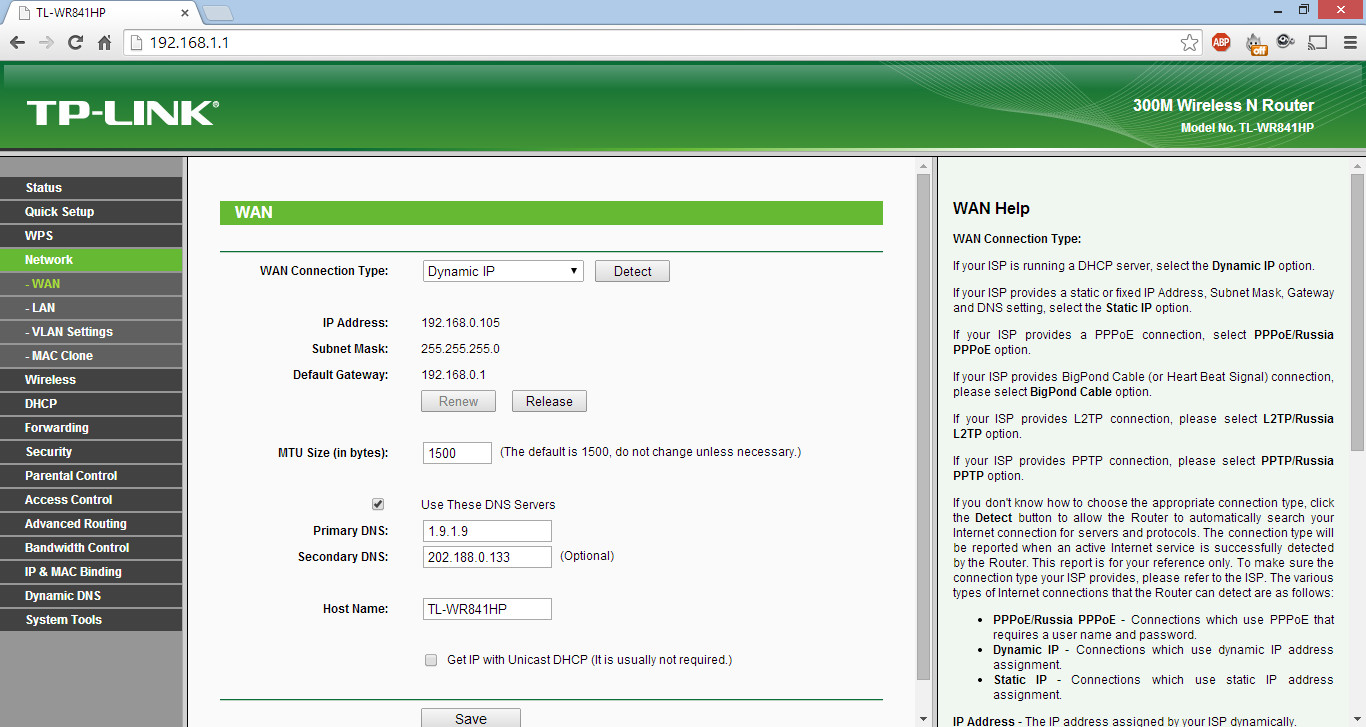Image resolution: width=1366 pixels, height=727 pixels.
Task: Click the Model No. TL-WR841HP text
Action: 1247,128
